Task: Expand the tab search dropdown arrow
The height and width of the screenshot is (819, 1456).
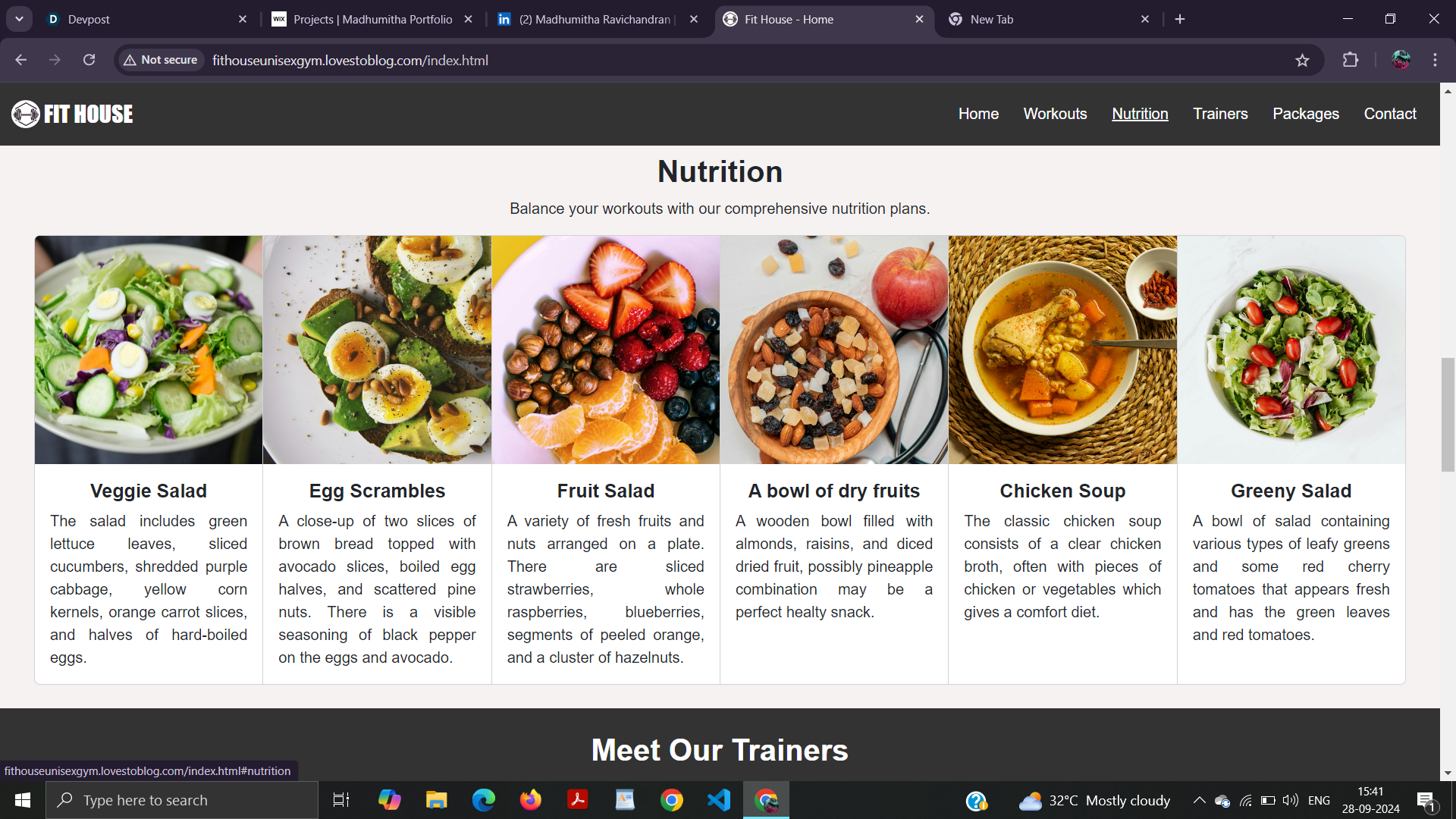Action: 19,19
